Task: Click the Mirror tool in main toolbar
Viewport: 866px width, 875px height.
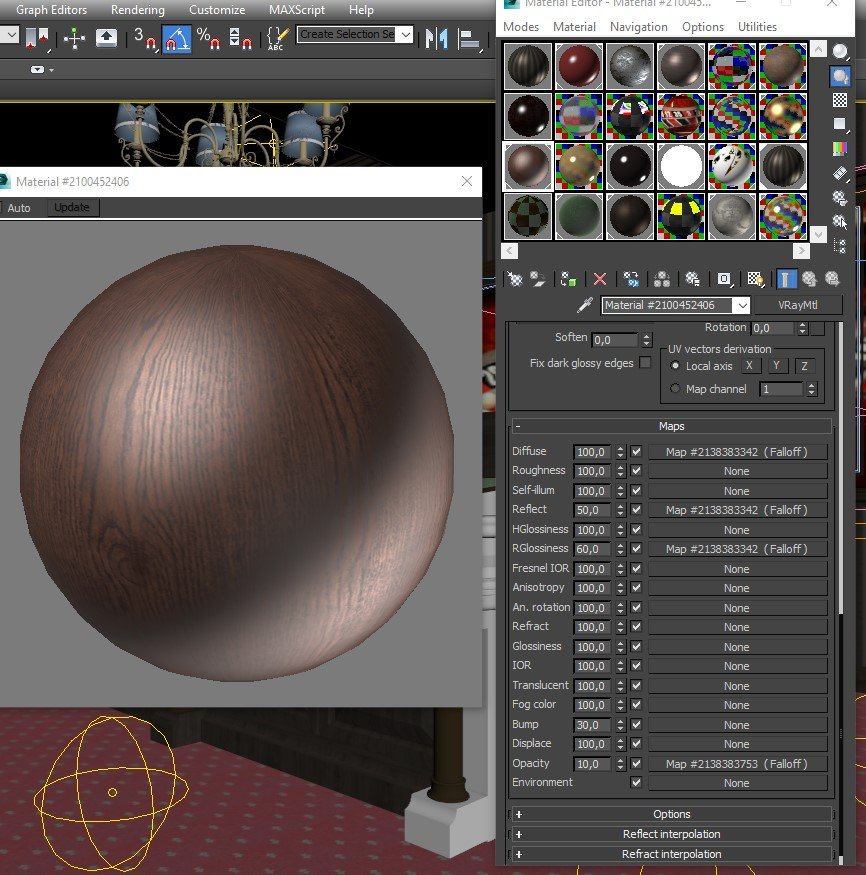Action: tap(435, 39)
